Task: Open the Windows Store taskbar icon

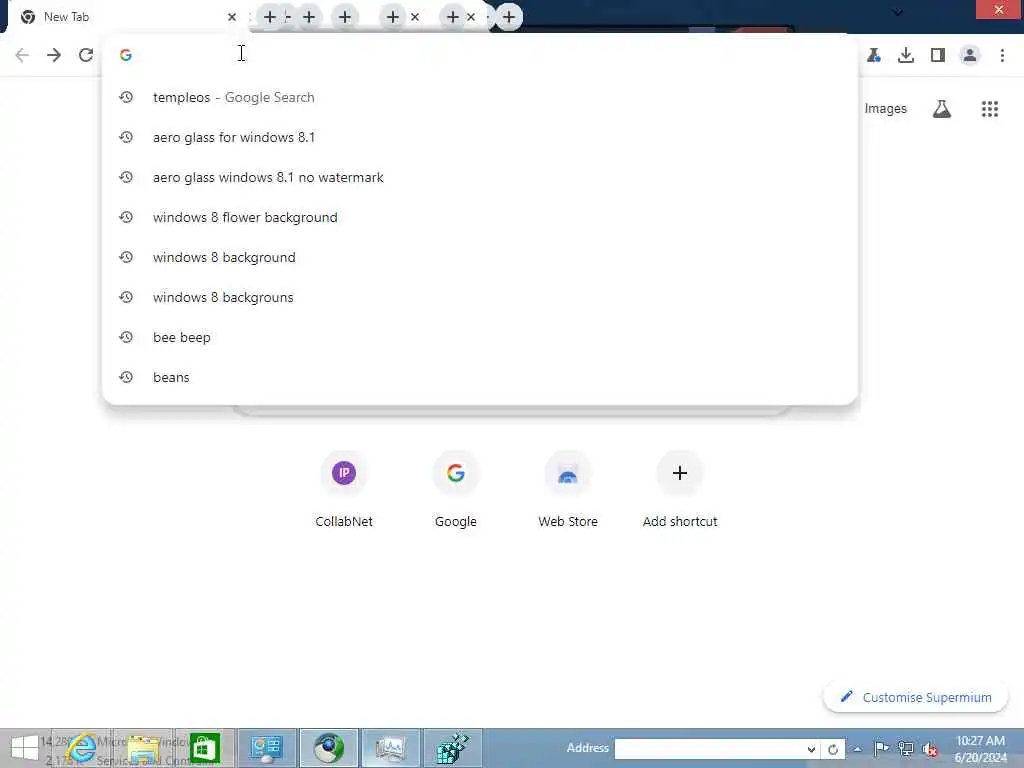Action: pos(204,748)
